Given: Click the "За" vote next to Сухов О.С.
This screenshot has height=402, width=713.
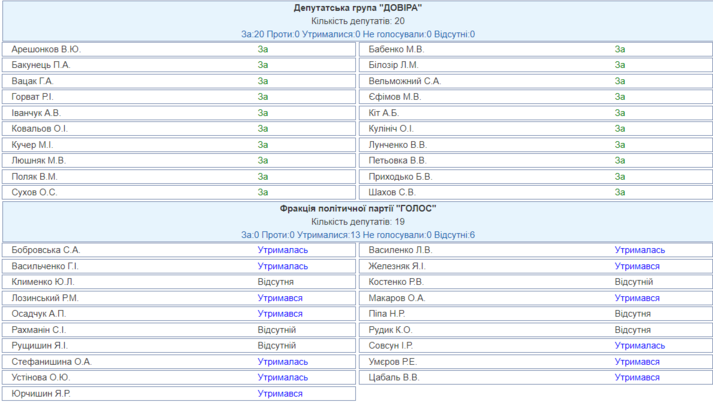Looking at the screenshot, I should click(263, 192).
